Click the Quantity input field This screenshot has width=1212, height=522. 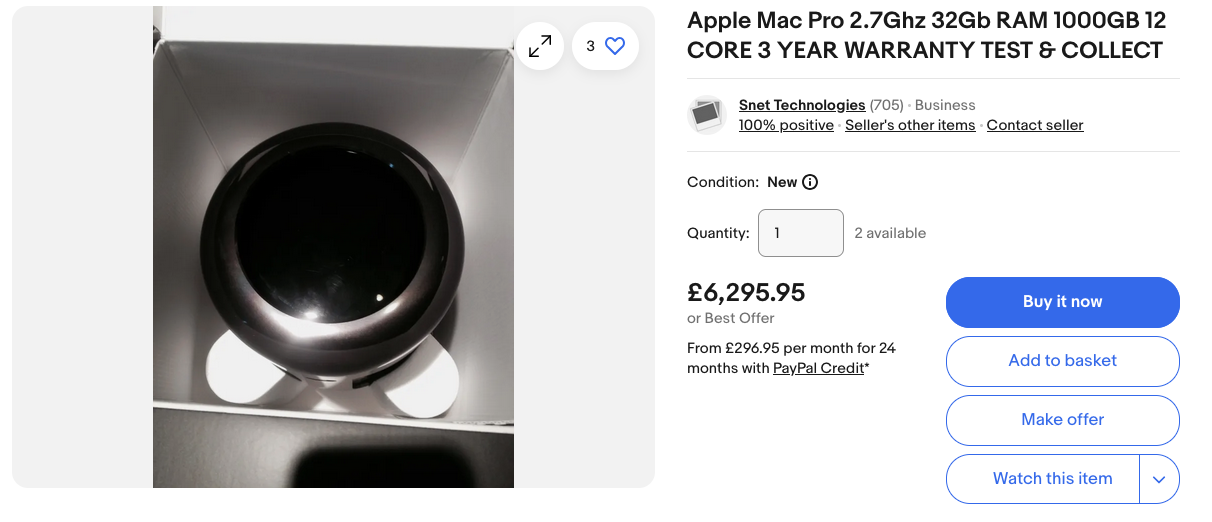click(800, 233)
